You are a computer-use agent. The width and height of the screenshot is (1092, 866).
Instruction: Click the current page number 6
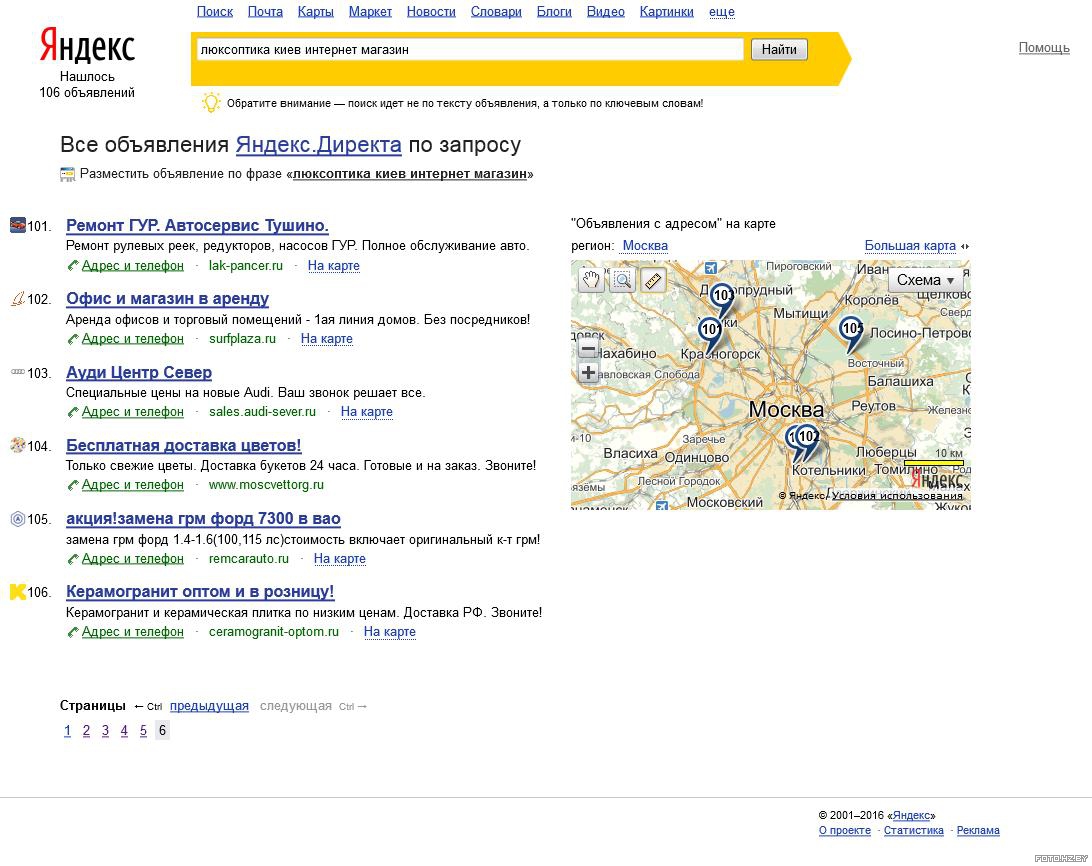tap(162, 730)
